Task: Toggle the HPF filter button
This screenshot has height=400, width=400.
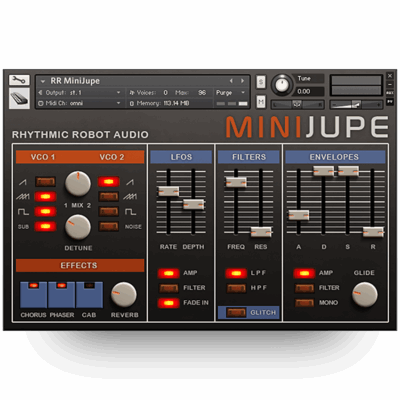Action: pos(236,288)
